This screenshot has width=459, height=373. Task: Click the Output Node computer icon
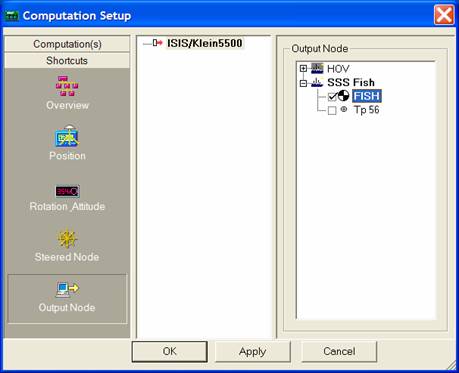(67, 289)
